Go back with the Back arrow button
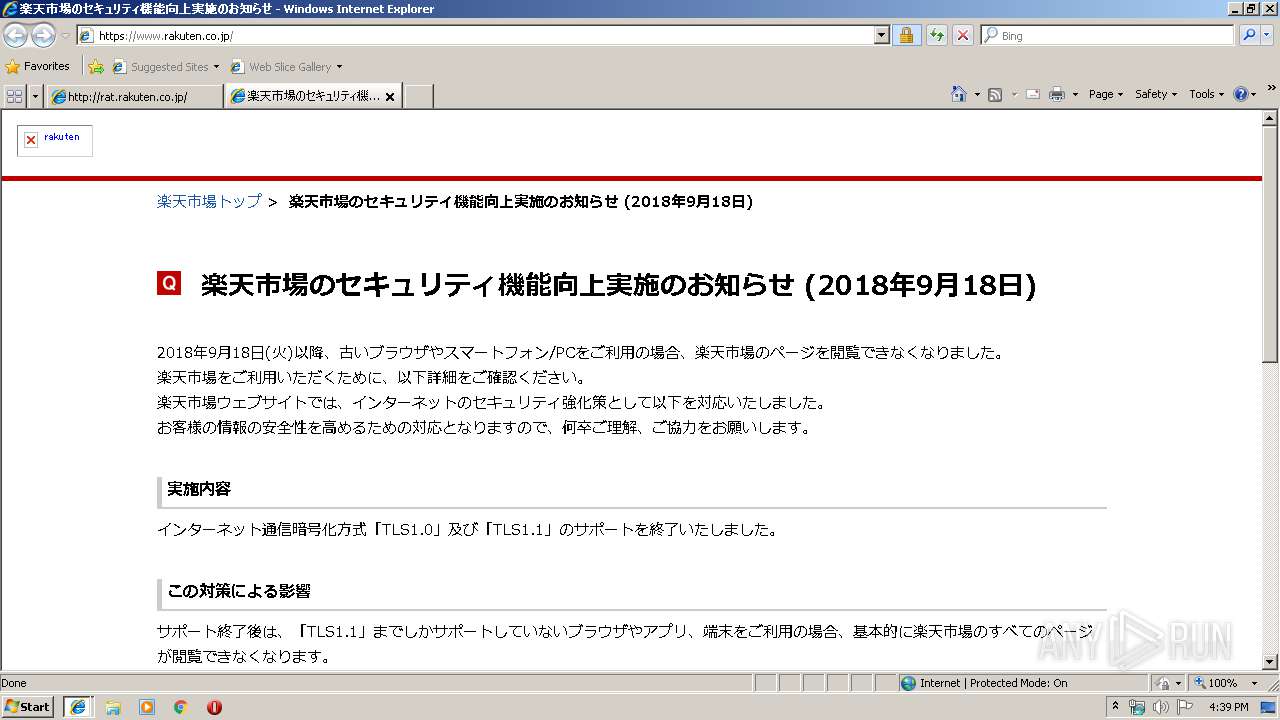Viewport: 1280px width, 720px height. 15,36
